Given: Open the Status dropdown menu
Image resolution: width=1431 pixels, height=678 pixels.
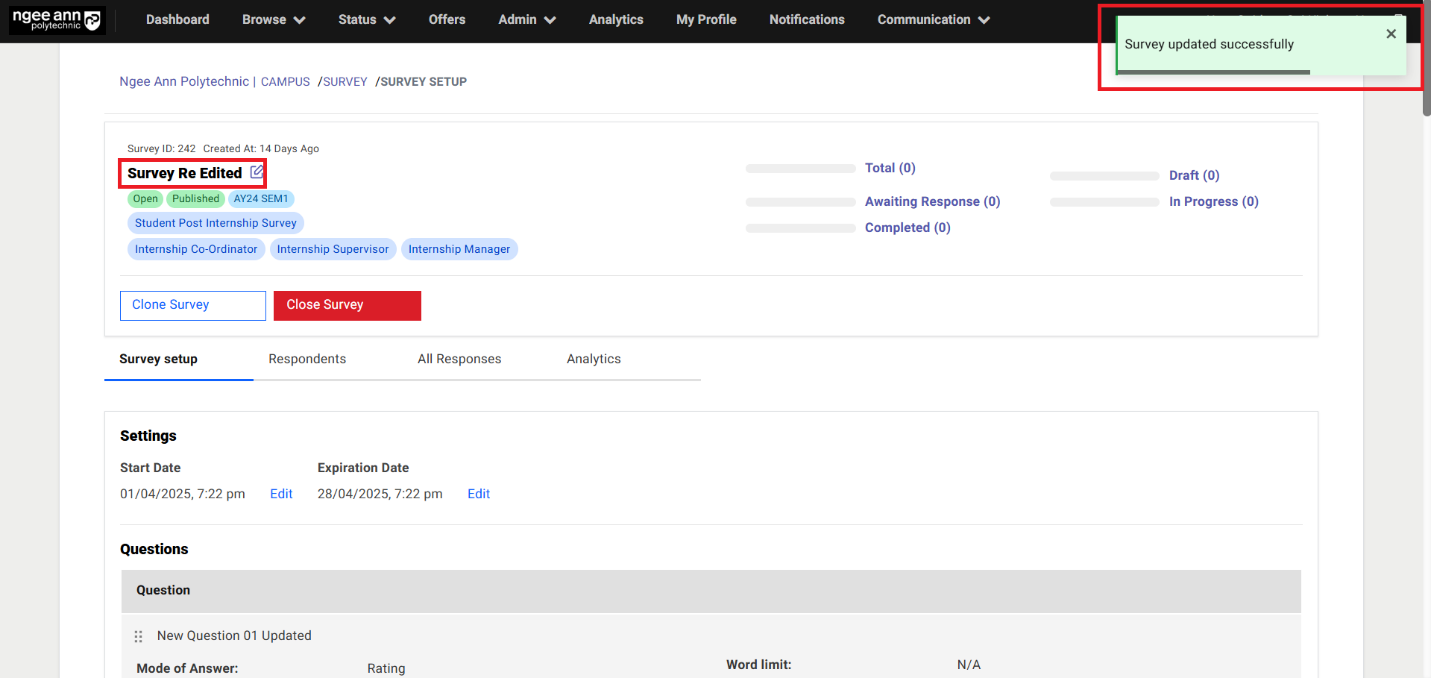Looking at the screenshot, I should [366, 20].
